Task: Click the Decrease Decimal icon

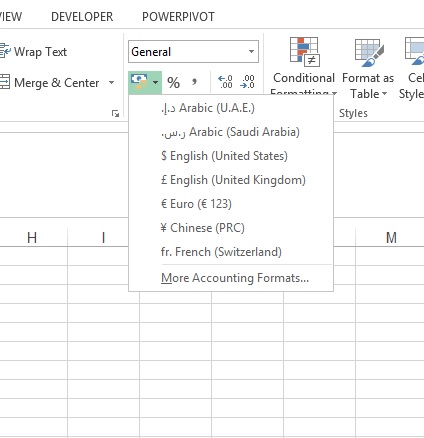Action: [247, 82]
